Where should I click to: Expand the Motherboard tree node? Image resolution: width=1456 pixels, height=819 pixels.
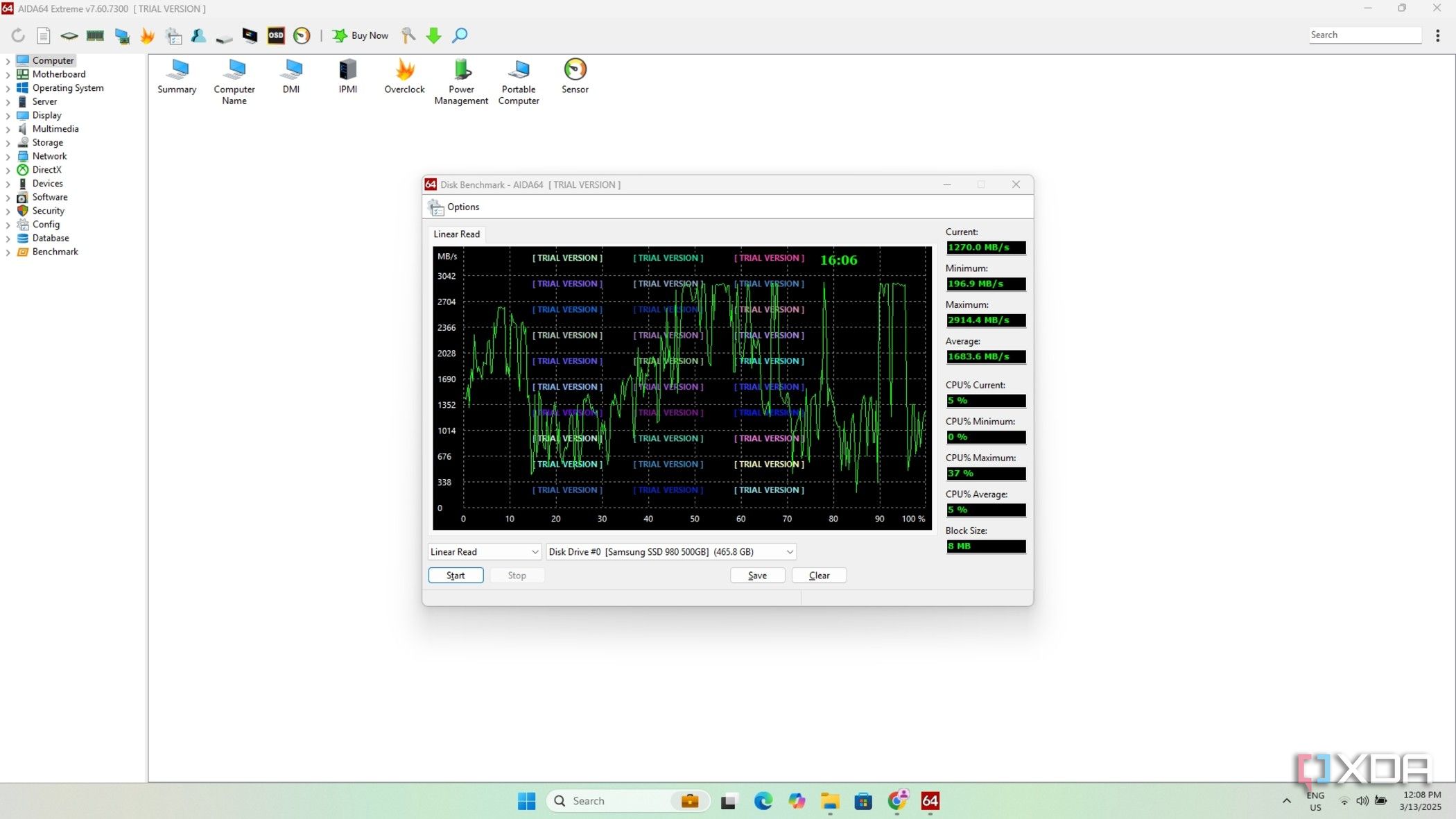(8, 75)
